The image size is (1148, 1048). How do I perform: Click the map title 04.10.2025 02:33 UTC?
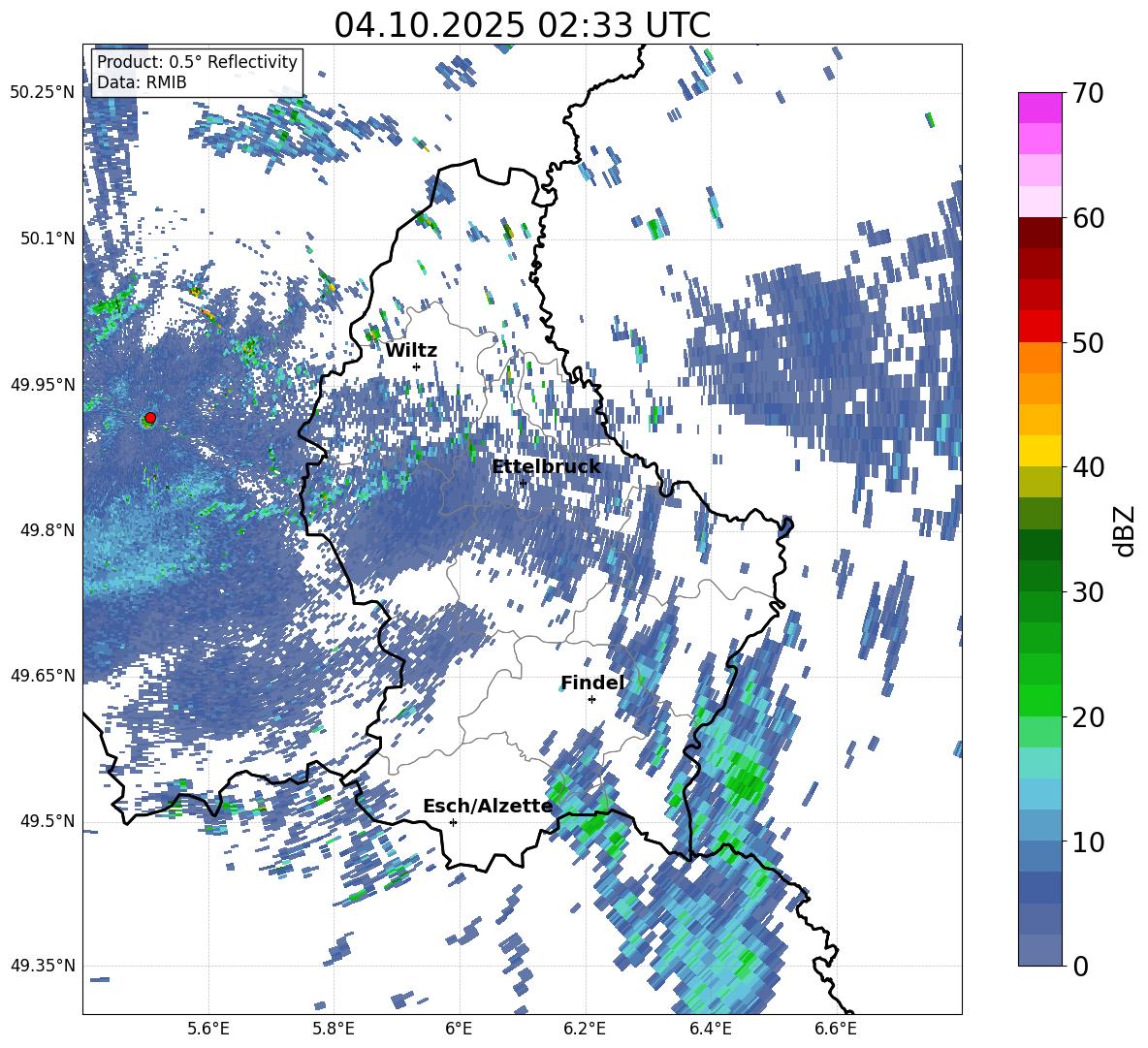click(523, 25)
